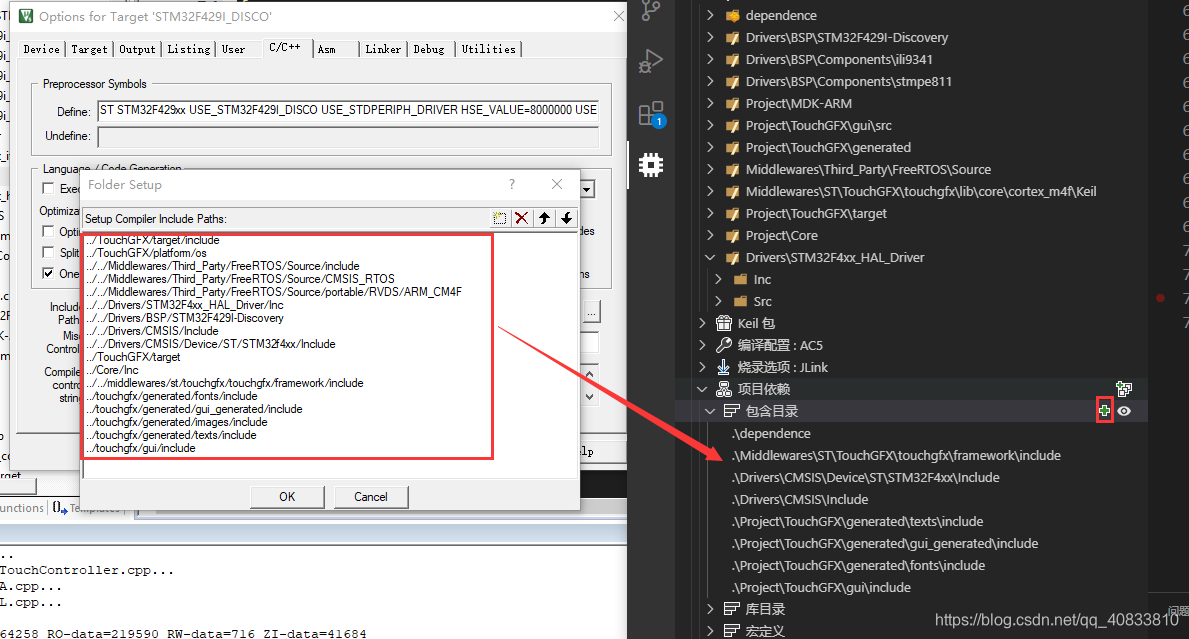Expand the 库目录 section
Viewport: 1189px width, 639px height.
(x=710, y=609)
